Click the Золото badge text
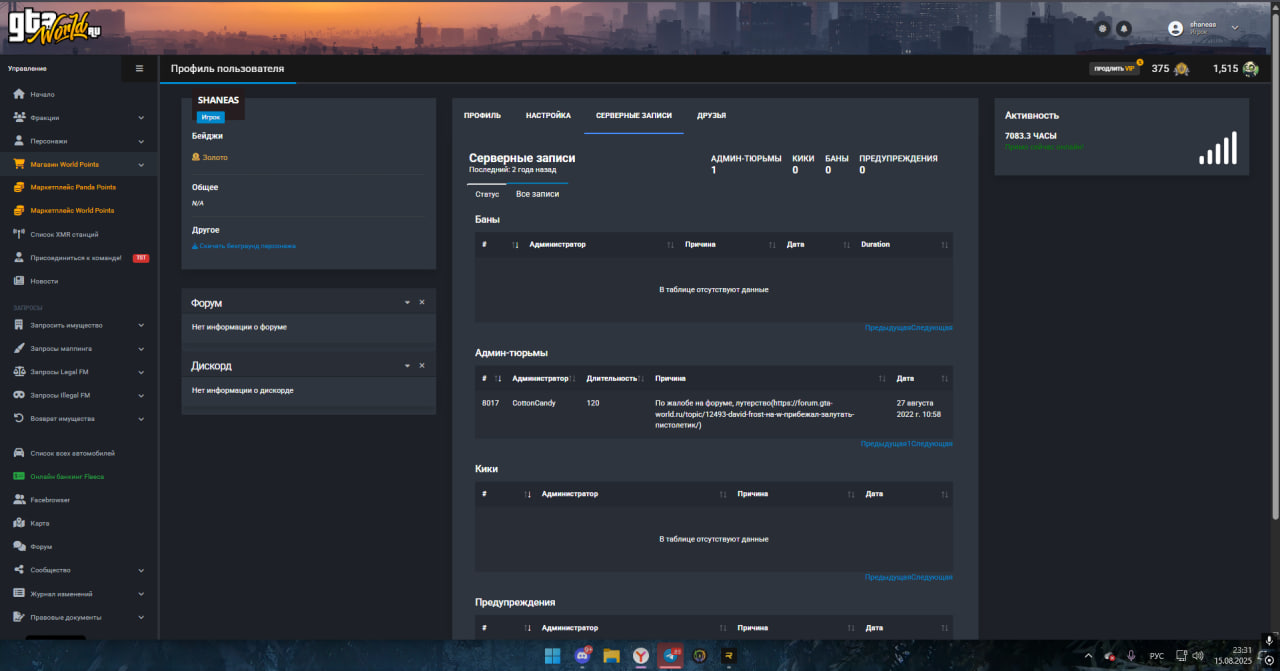The height and width of the screenshot is (671, 1280). (215, 157)
